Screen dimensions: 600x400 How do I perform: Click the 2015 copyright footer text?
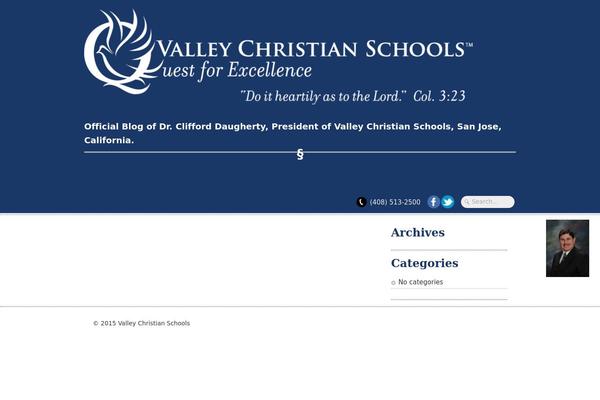coord(142,323)
